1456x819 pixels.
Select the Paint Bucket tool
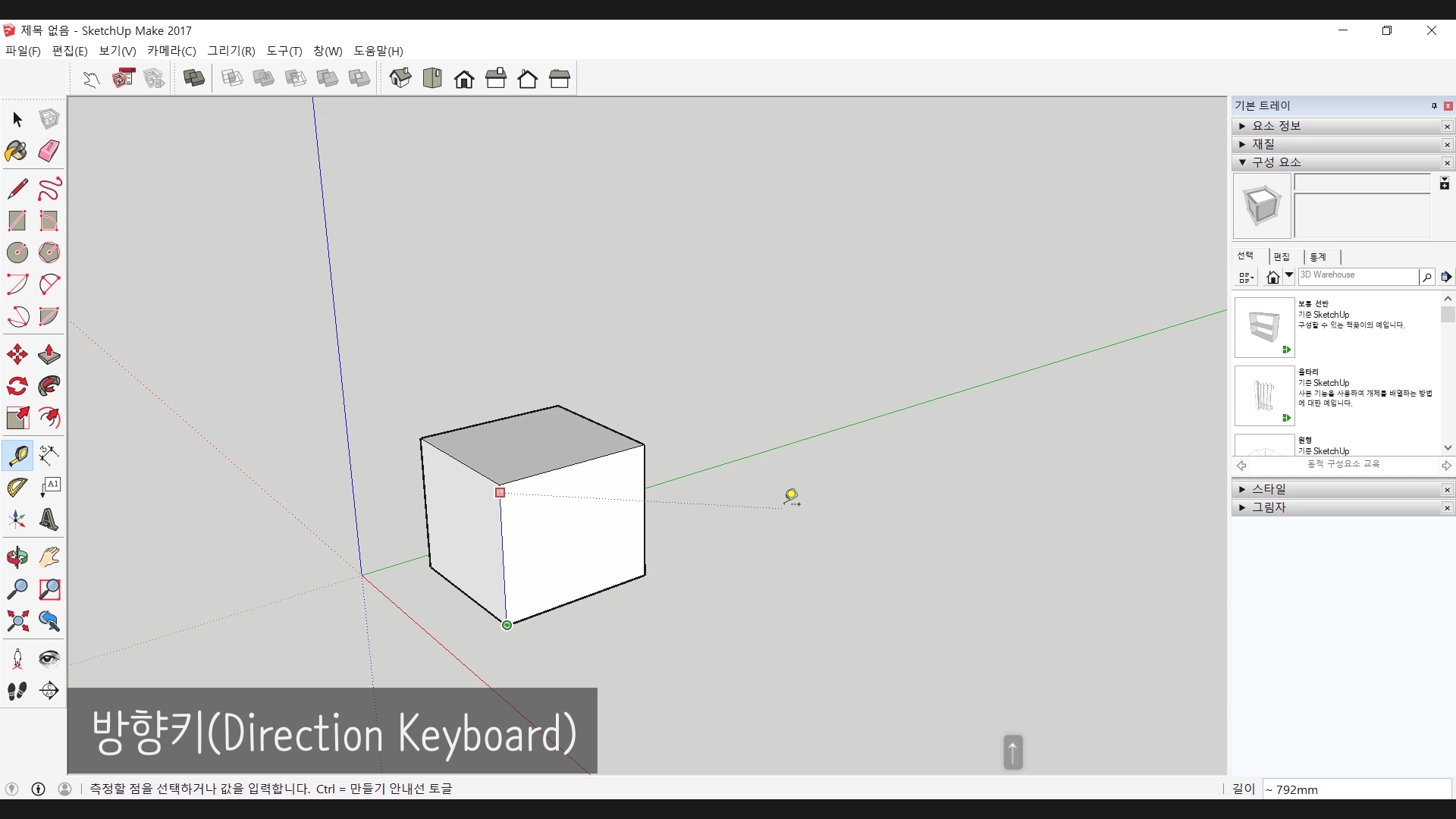point(17,151)
